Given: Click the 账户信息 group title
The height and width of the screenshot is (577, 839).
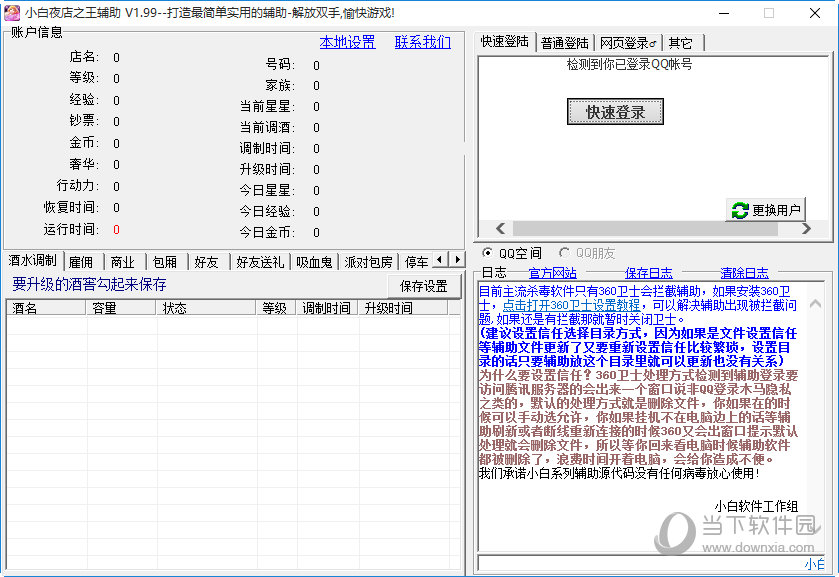Looking at the screenshot, I should [x=36, y=32].
